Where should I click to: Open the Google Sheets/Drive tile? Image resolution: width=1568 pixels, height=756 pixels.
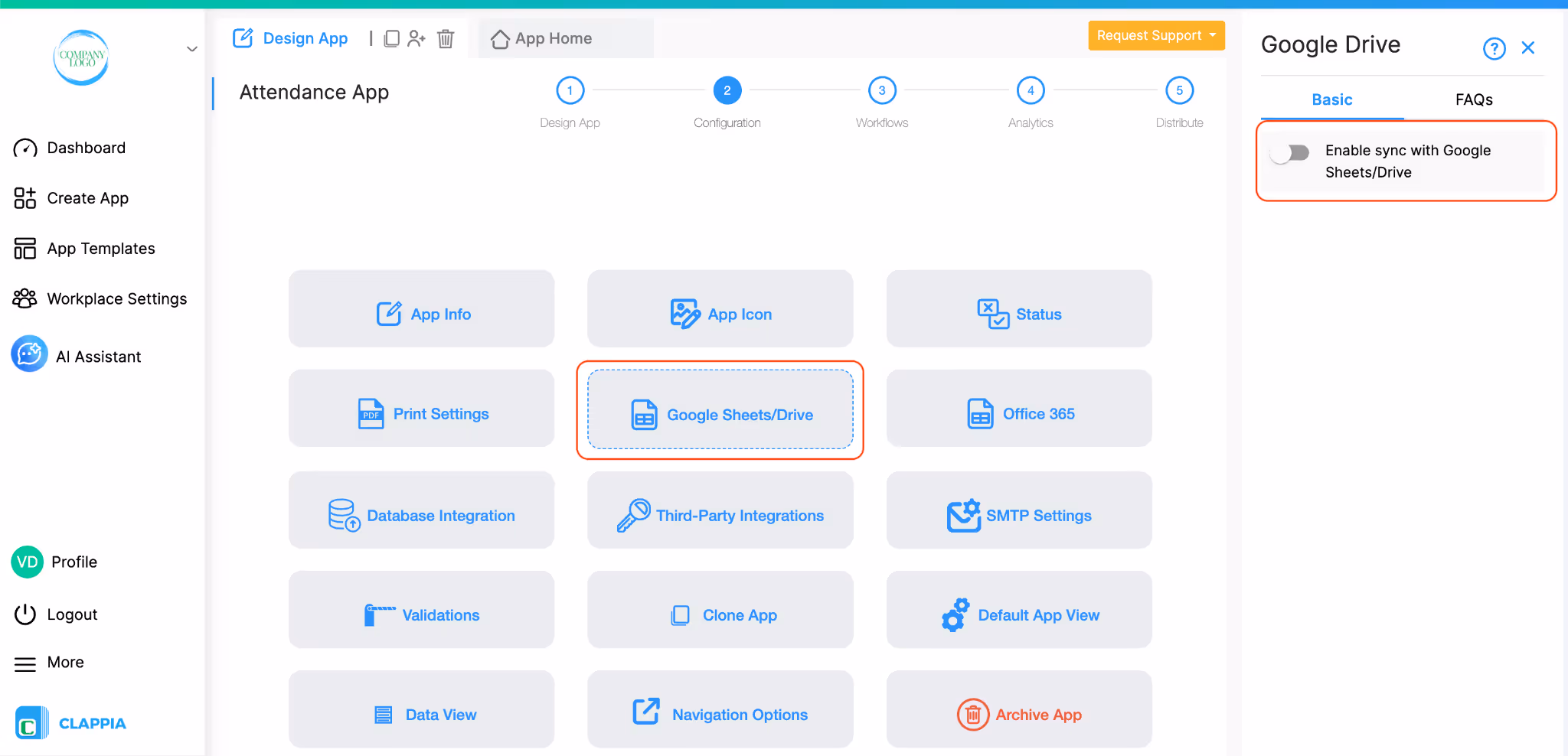coord(720,409)
